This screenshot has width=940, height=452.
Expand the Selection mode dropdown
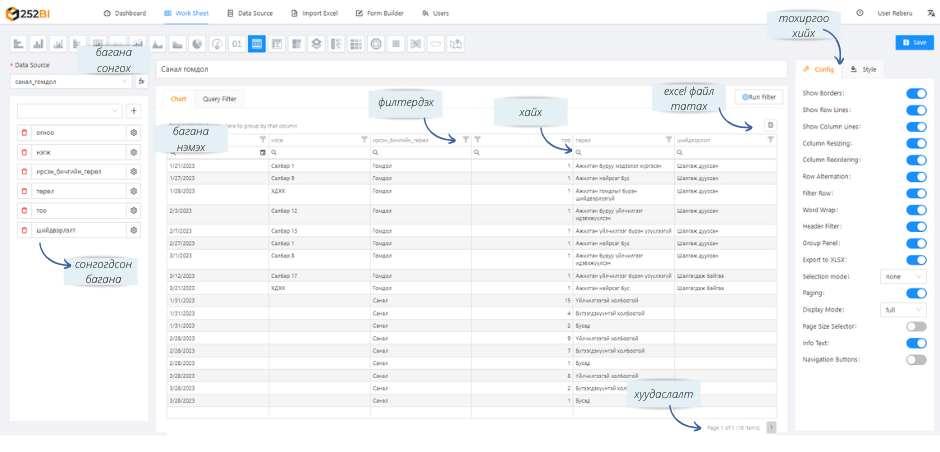tap(903, 276)
